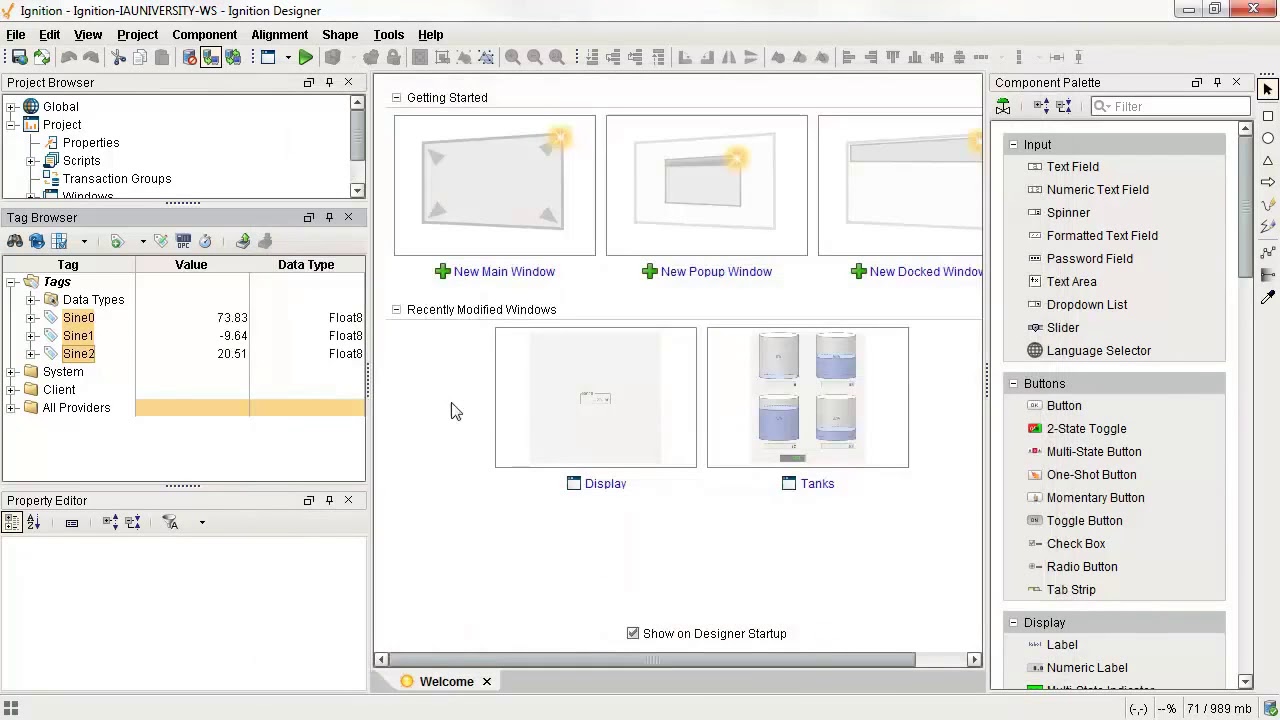1280x720 pixels.
Task: Open the Tools menu
Action: tap(389, 34)
